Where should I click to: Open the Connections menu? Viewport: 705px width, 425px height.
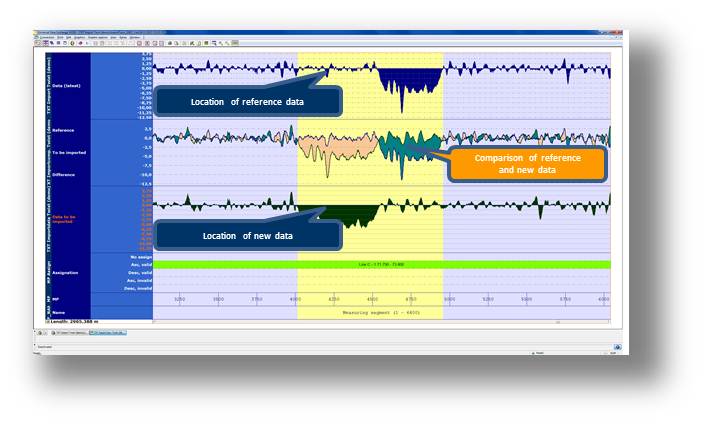point(47,37)
